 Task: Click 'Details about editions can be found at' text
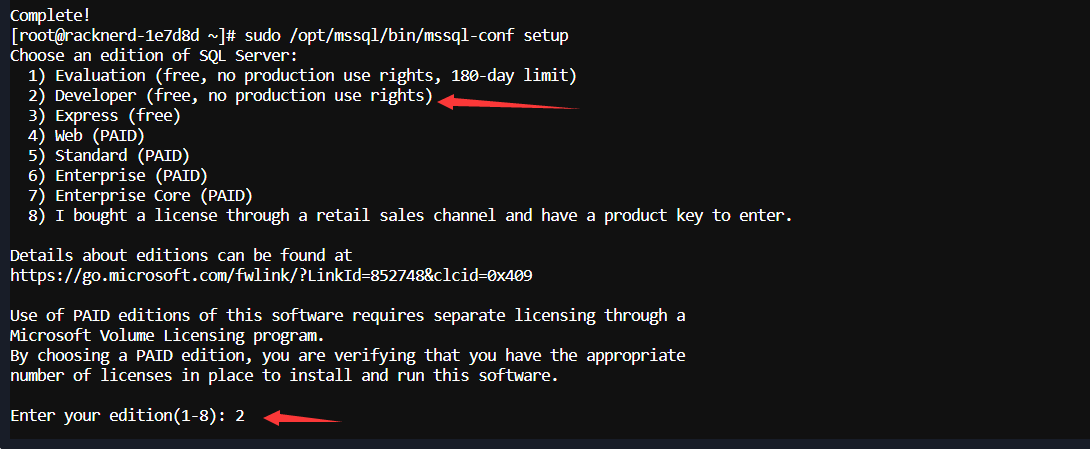pyautogui.click(x=181, y=255)
